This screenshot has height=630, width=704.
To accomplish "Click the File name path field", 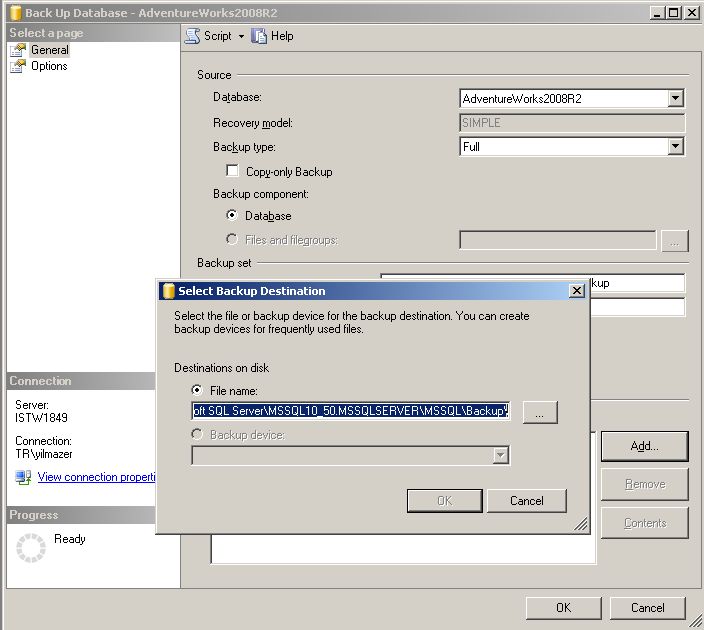I will point(350,411).
